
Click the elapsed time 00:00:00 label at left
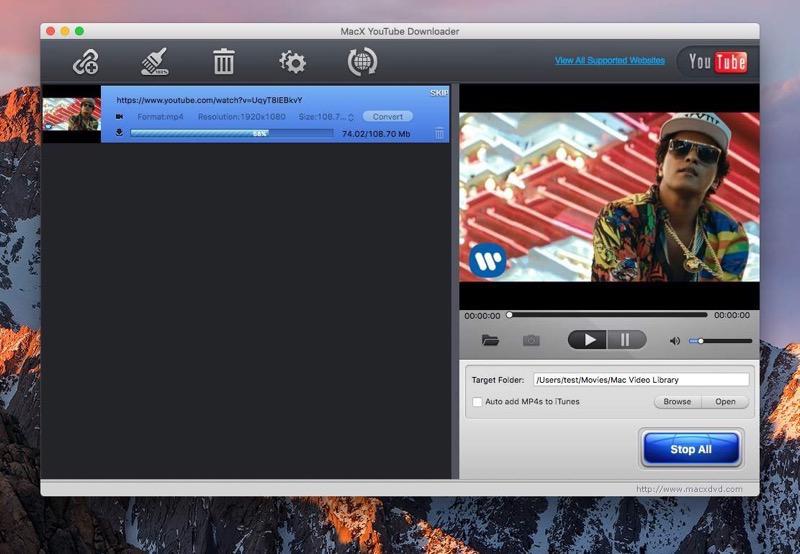click(x=482, y=316)
